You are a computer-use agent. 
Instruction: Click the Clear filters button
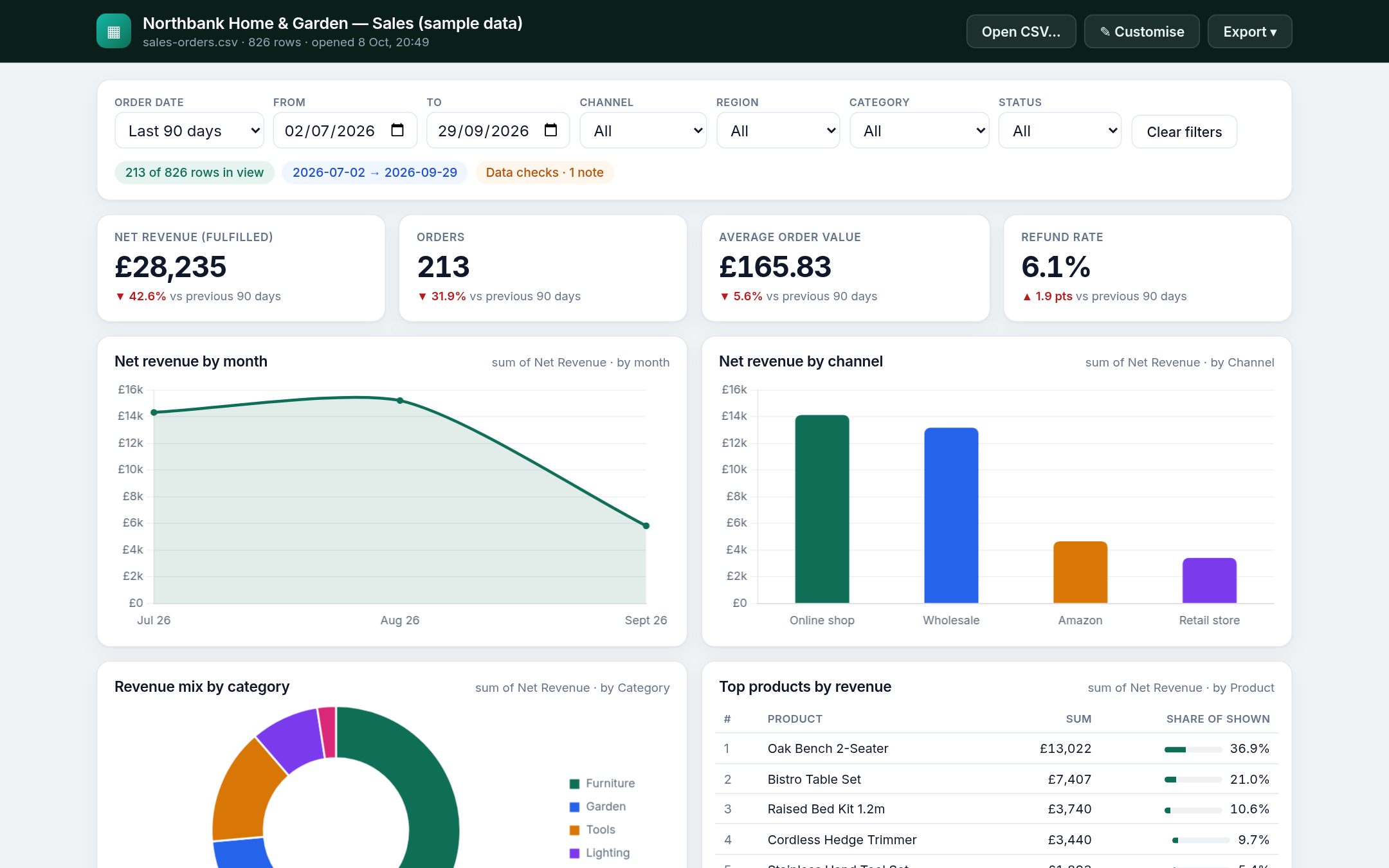(x=1184, y=132)
